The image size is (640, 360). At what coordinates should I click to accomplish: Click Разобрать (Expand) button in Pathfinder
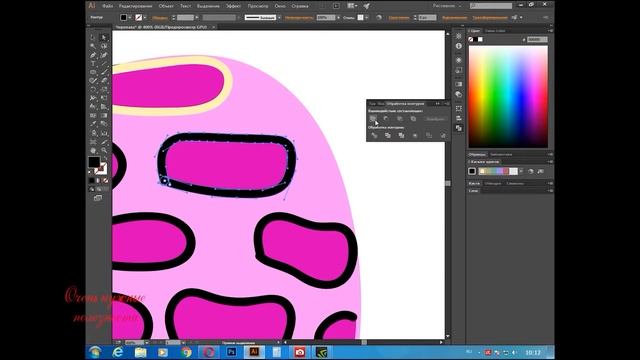(435, 119)
